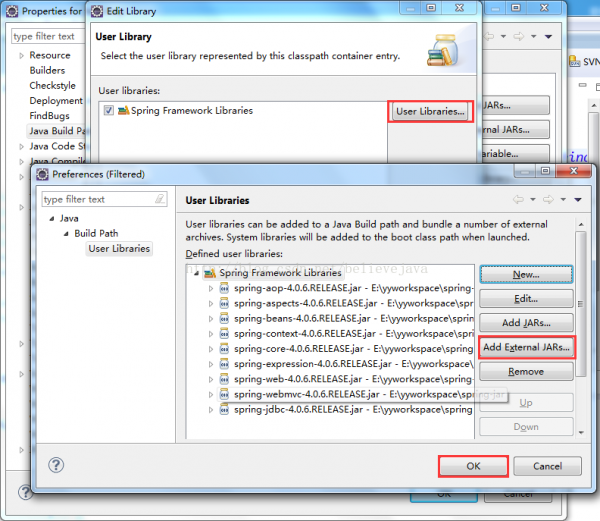The height and width of the screenshot is (521, 600).
Task: Click the back arrow in User Libraries header
Action: pos(518,199)
